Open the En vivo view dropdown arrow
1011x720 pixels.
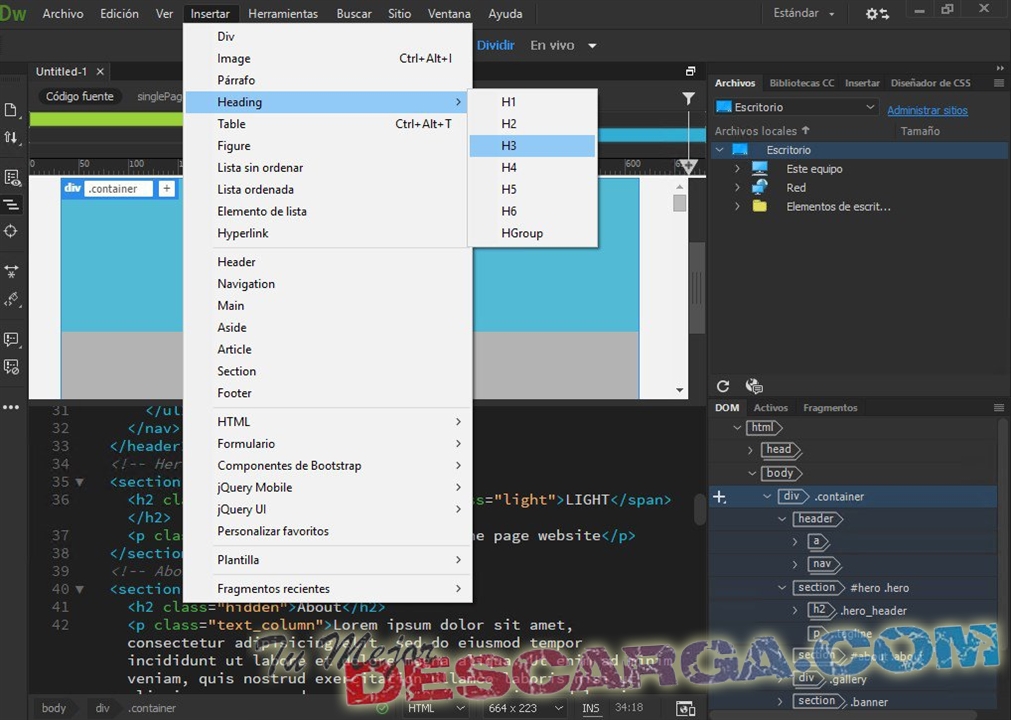point(592,46)
